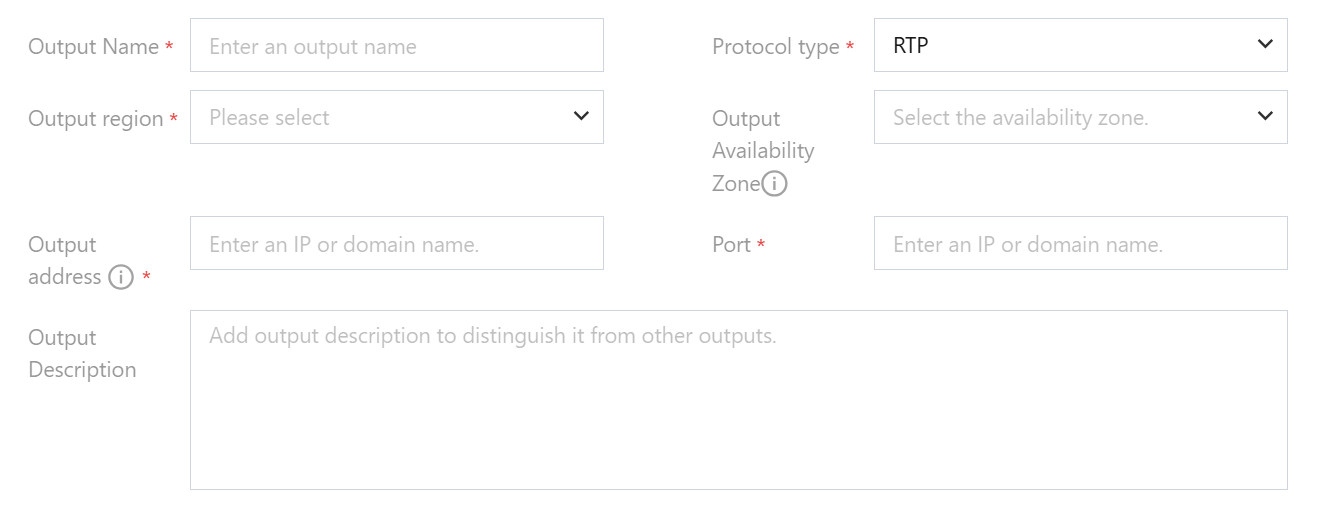
Task: Click the red asterisk beside Output Name
Action: coord(169,47)
